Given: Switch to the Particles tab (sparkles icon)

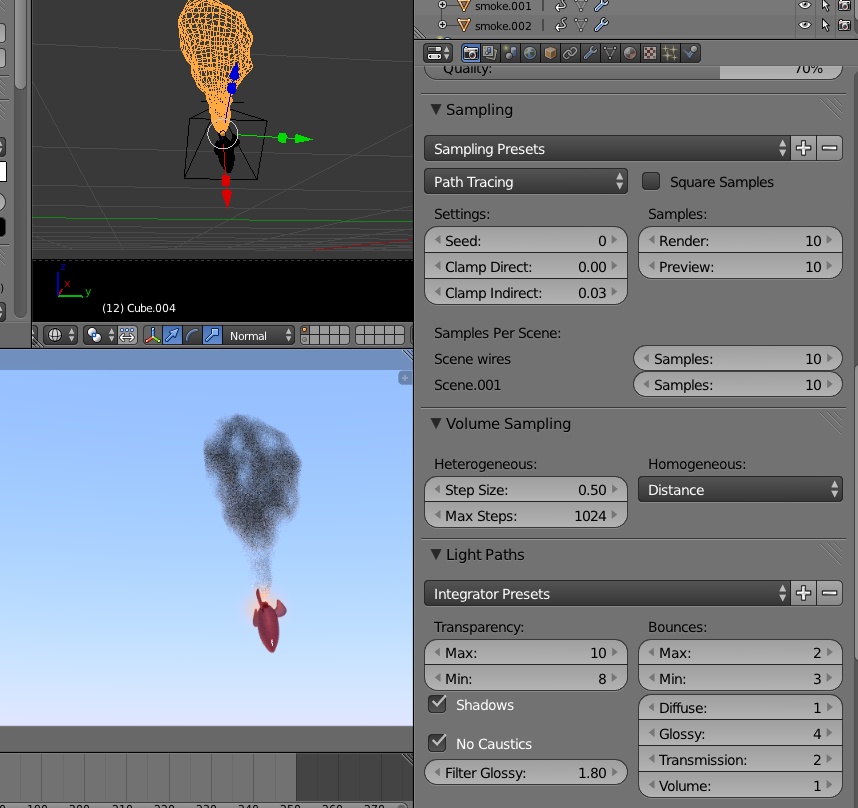Looking at the screenshot, I should pyautogui.click(x=670, y=53).
